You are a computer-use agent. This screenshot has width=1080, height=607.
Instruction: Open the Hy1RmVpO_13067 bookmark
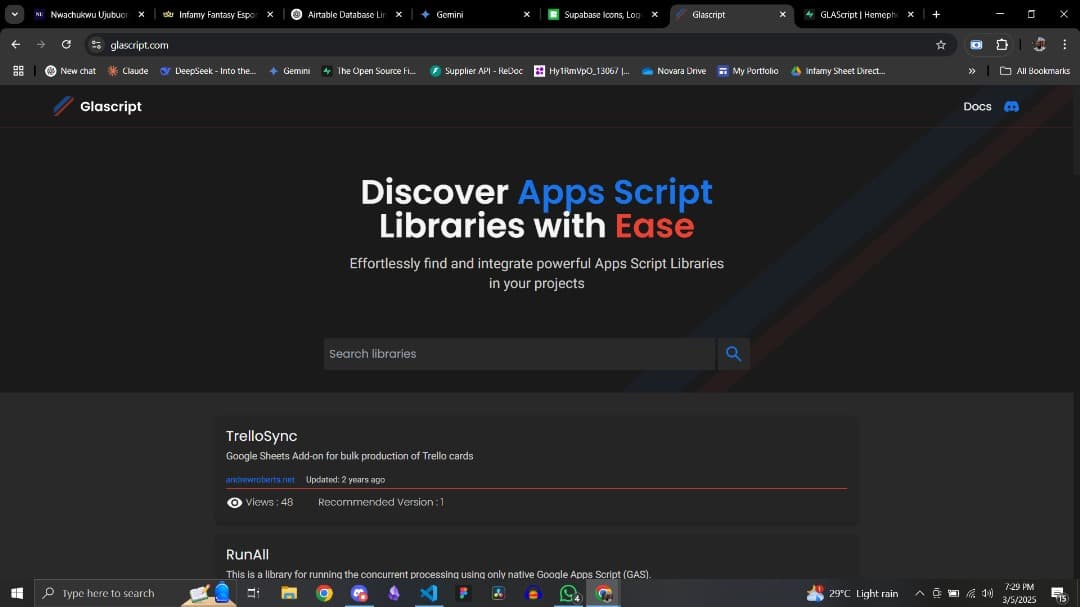[x=582, y=71]
